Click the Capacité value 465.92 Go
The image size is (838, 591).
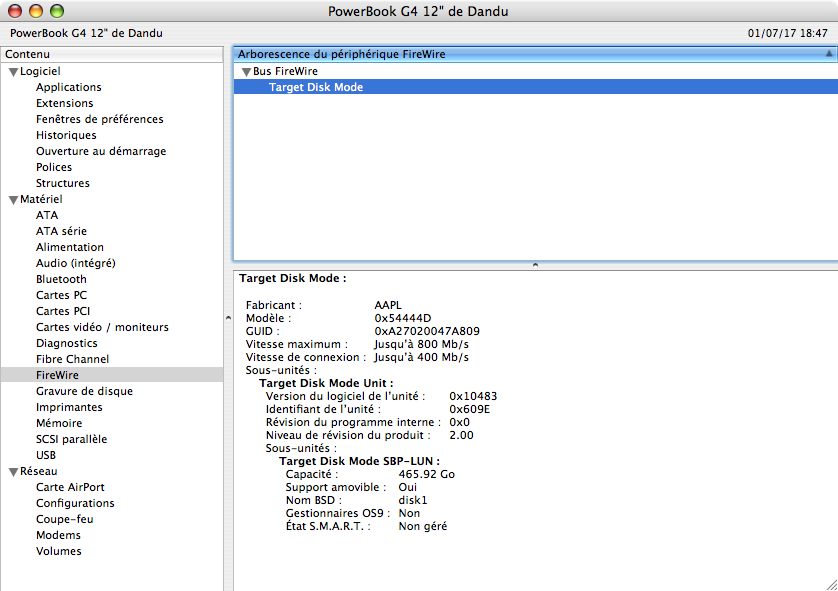click(x=426, y=475)
